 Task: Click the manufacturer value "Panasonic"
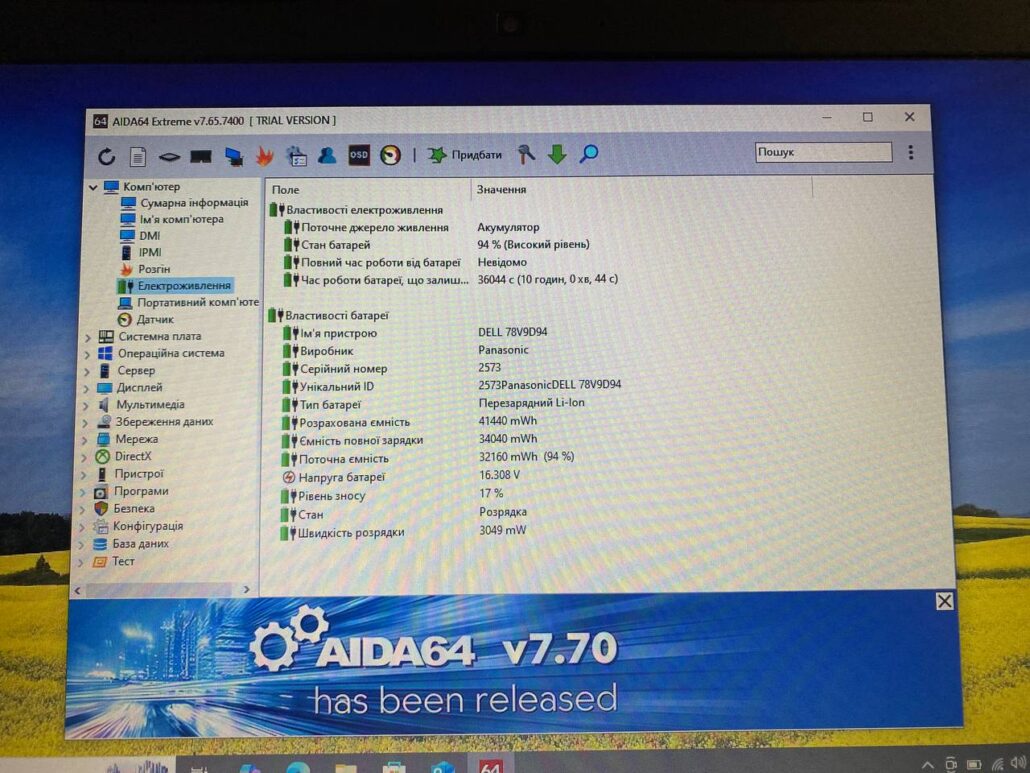(503, 350)
